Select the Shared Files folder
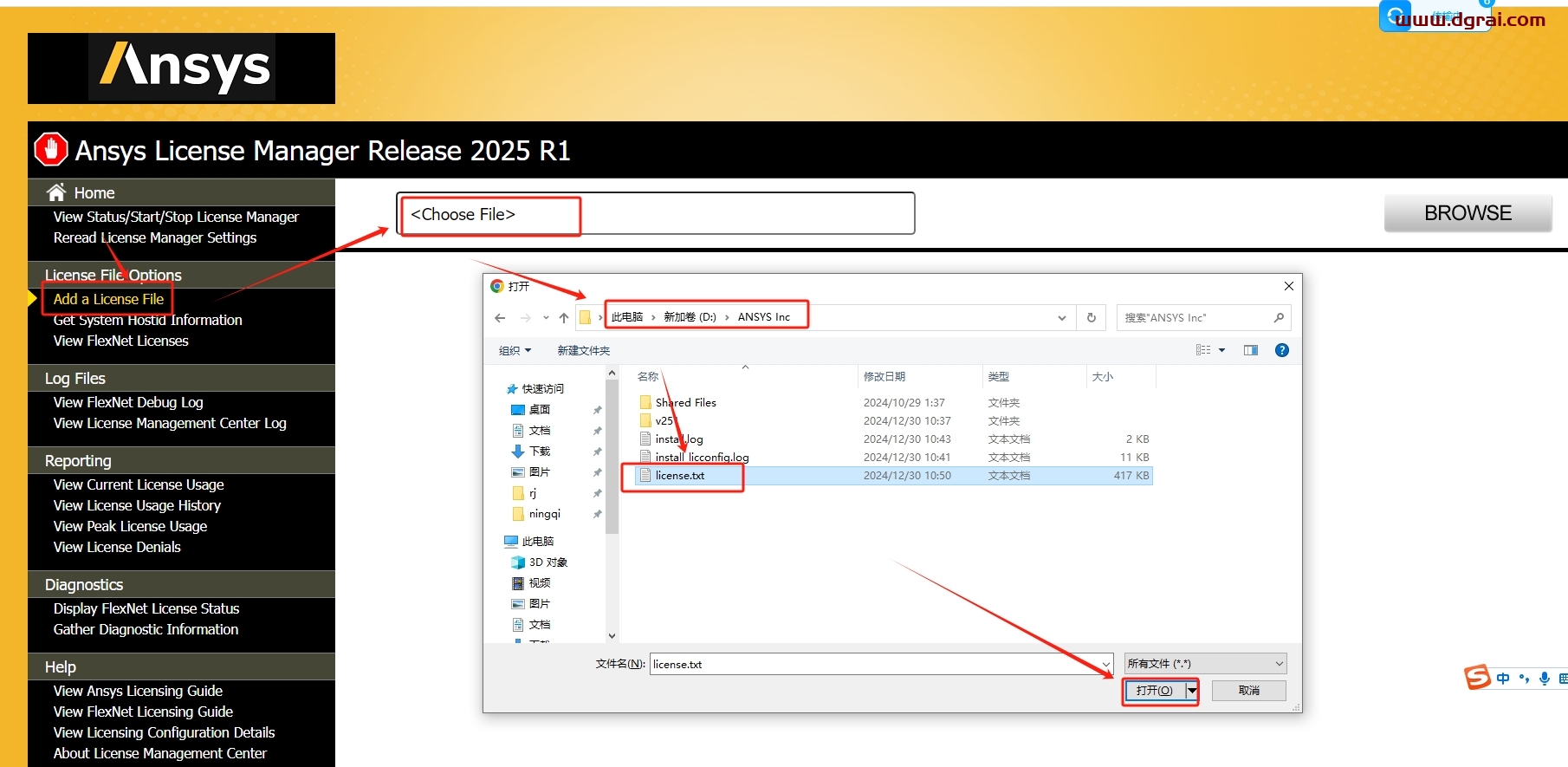 click(x=685, y=402)
